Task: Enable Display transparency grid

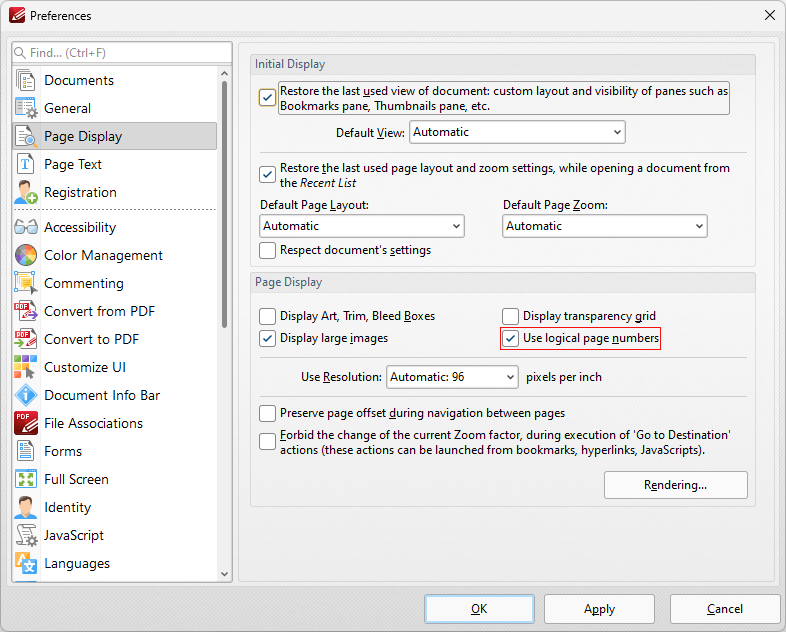Action: pos(510,316)
